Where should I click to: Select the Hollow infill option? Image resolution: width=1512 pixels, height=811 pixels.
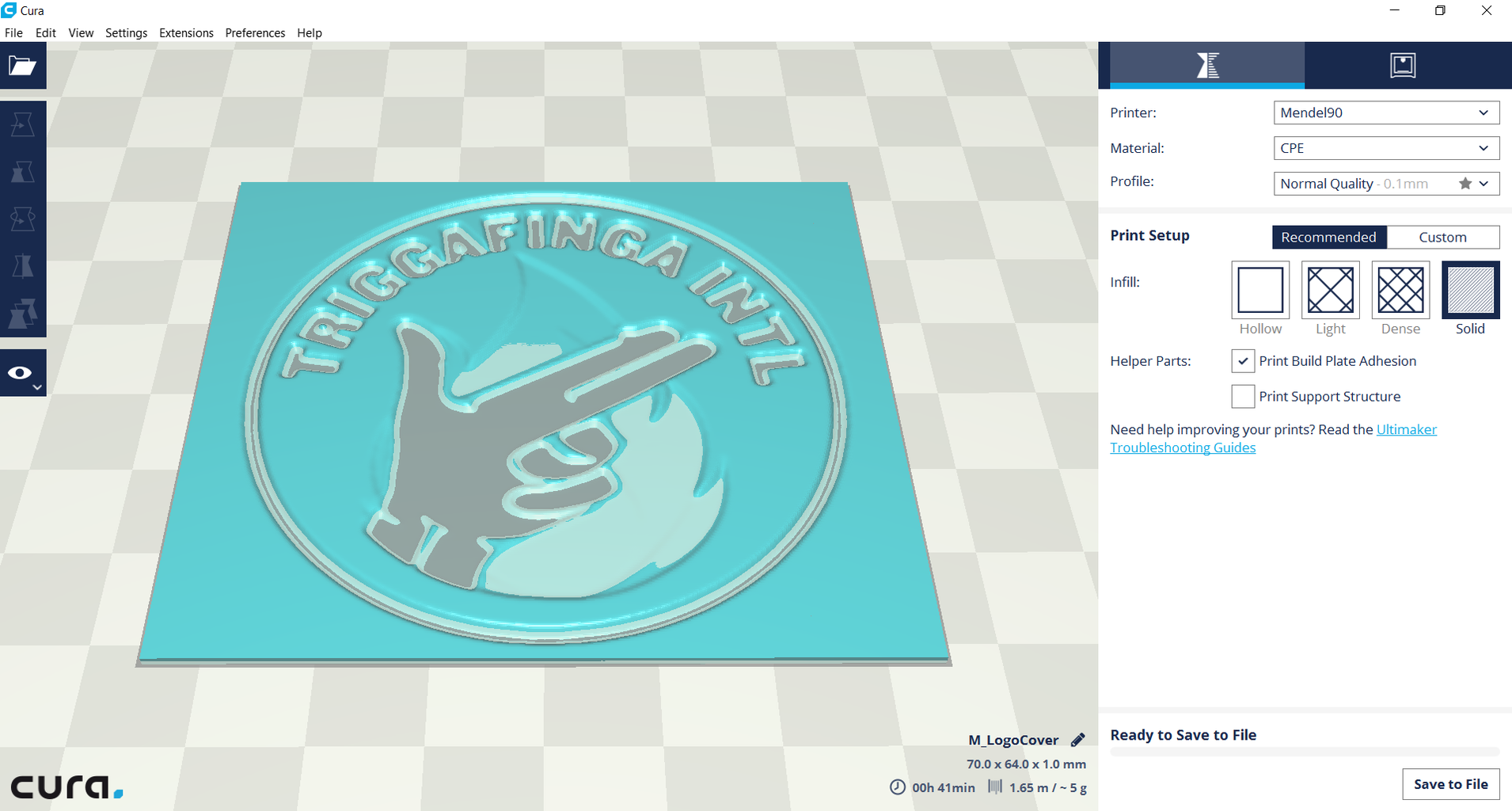pos(1260,290)
